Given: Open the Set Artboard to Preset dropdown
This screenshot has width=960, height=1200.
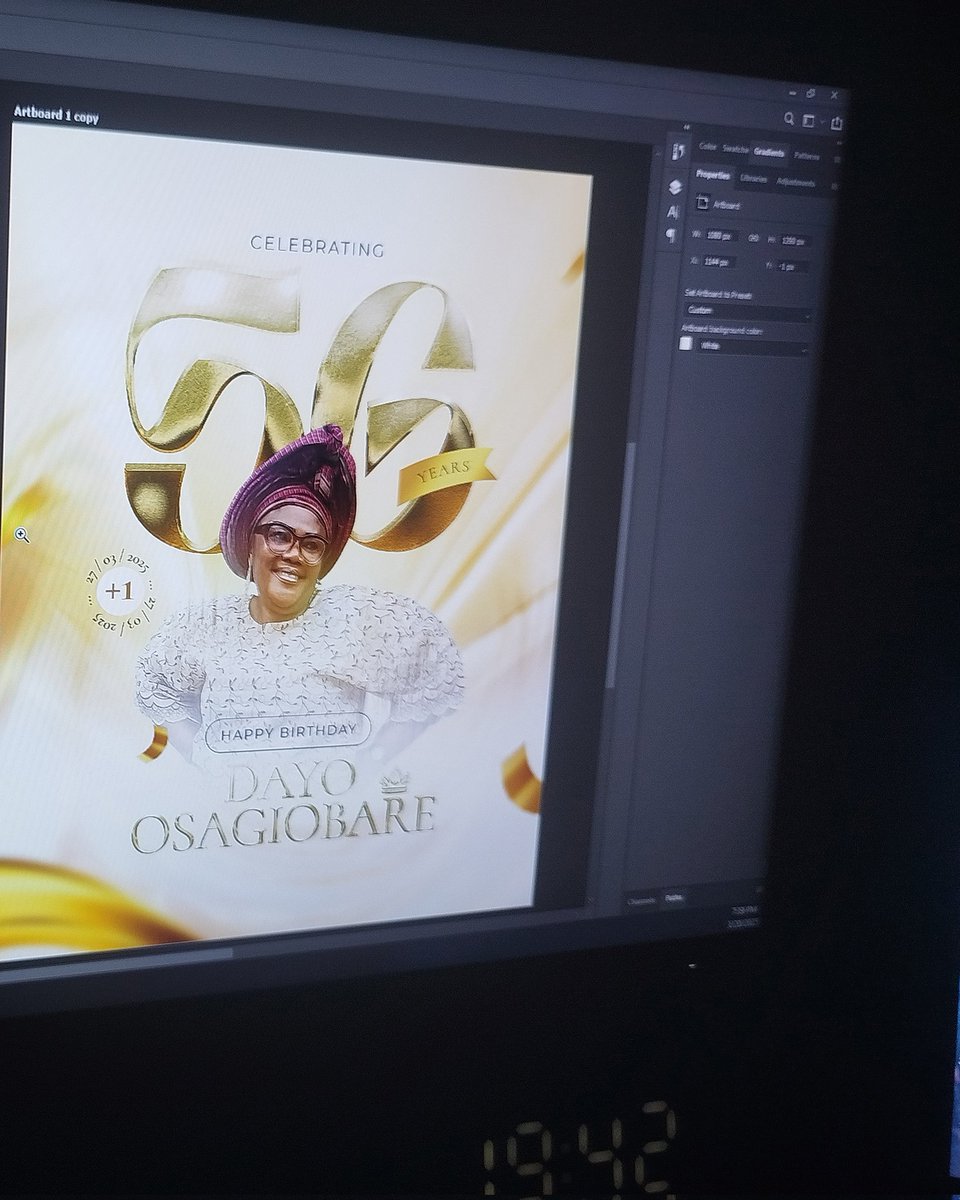Looking at the screenshot, I should click(x=748, y=311).
